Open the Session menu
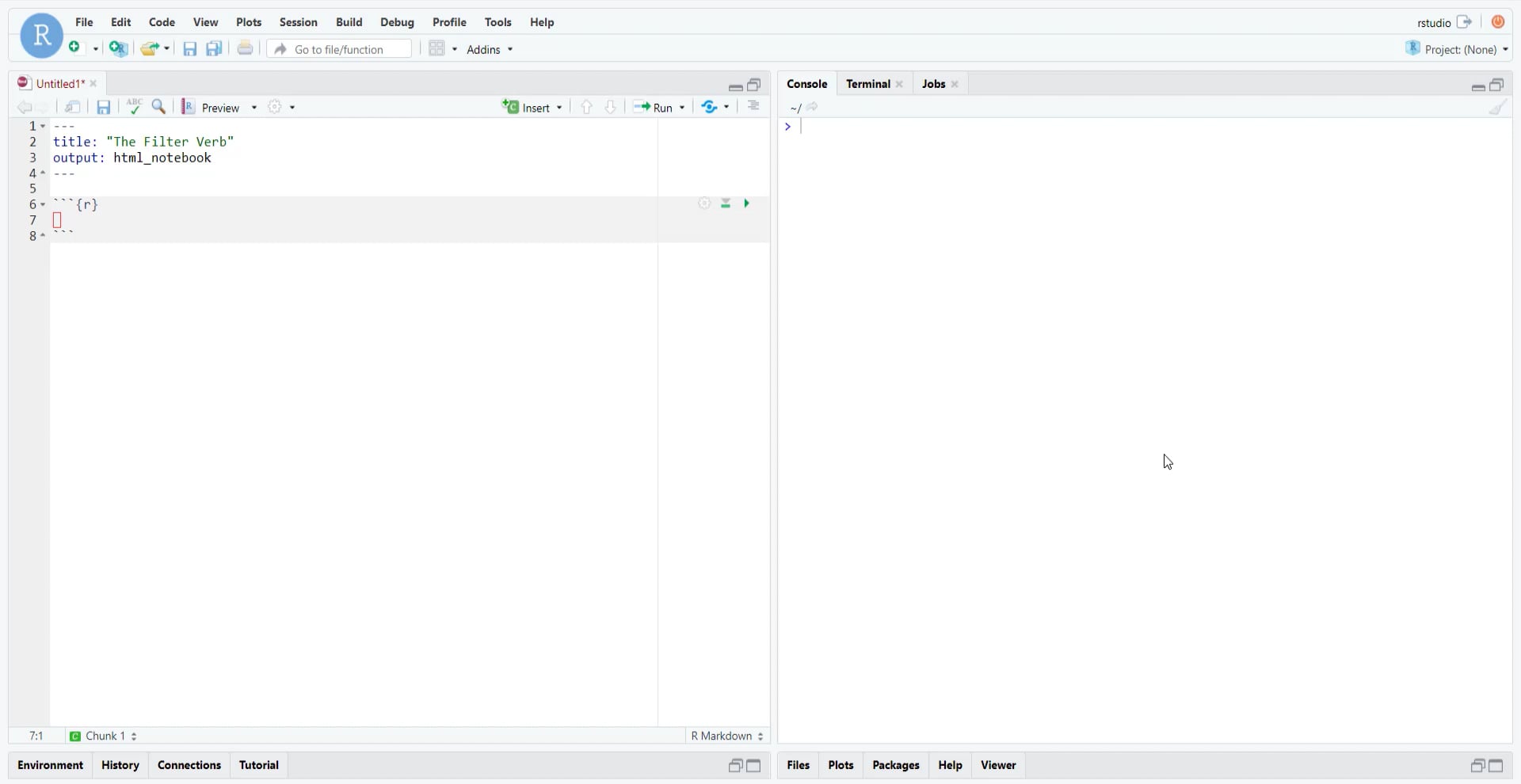The width and height of the screenshot is (1521, 784). point(299,22)
